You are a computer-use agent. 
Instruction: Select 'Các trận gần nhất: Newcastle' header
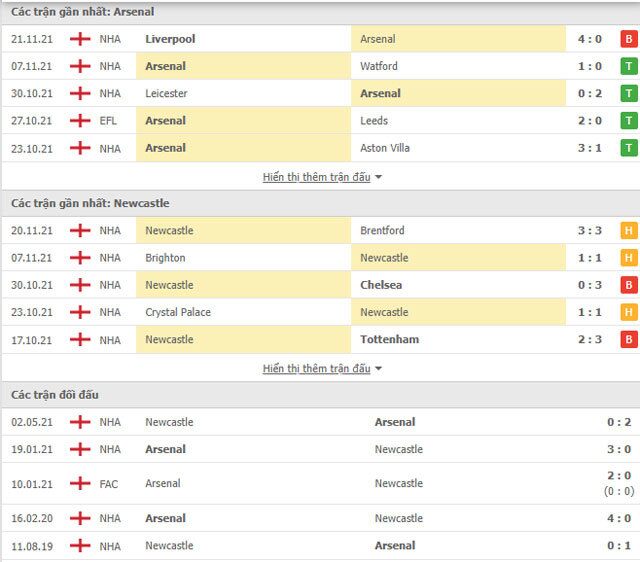point(90,203)
